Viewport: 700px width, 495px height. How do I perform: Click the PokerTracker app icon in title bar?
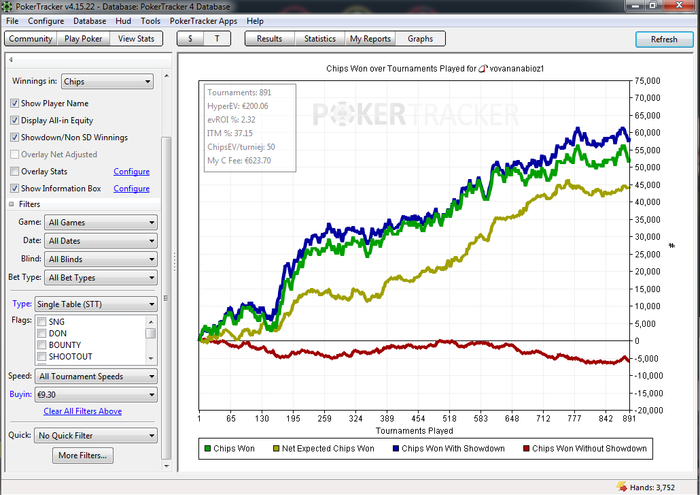point(7,7)
